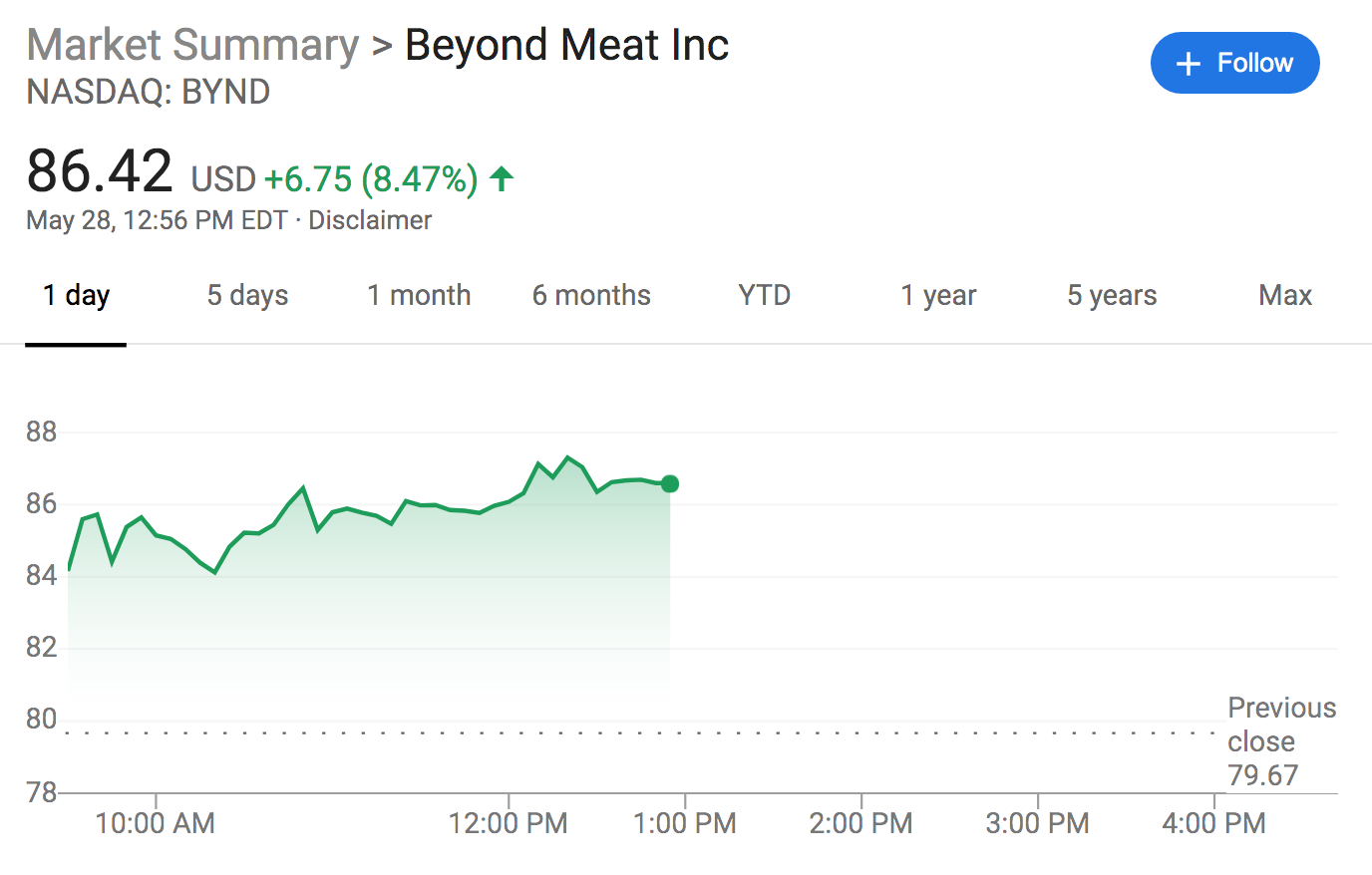Switch to the 6 months tab

pos(591,295)
